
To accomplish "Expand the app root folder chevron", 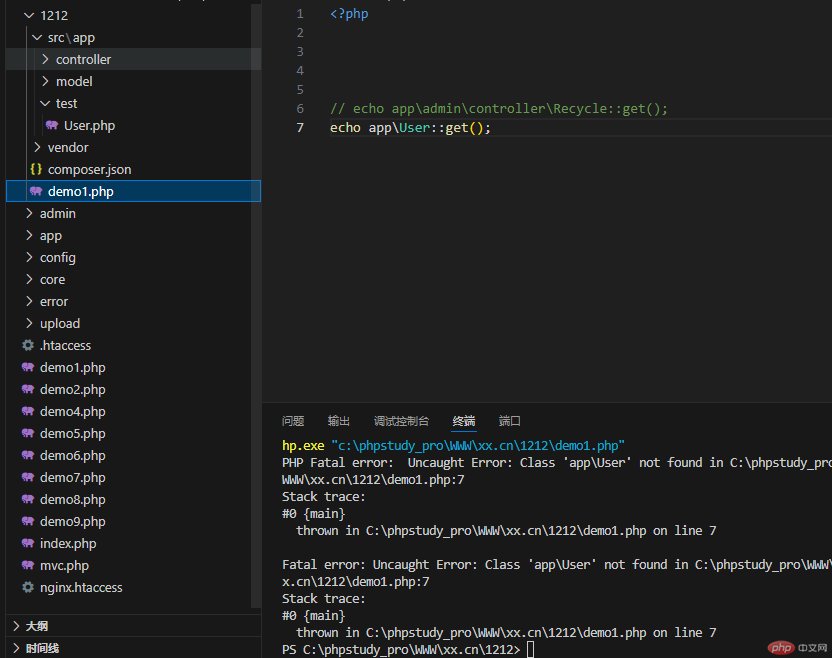I will coord(29,235).
